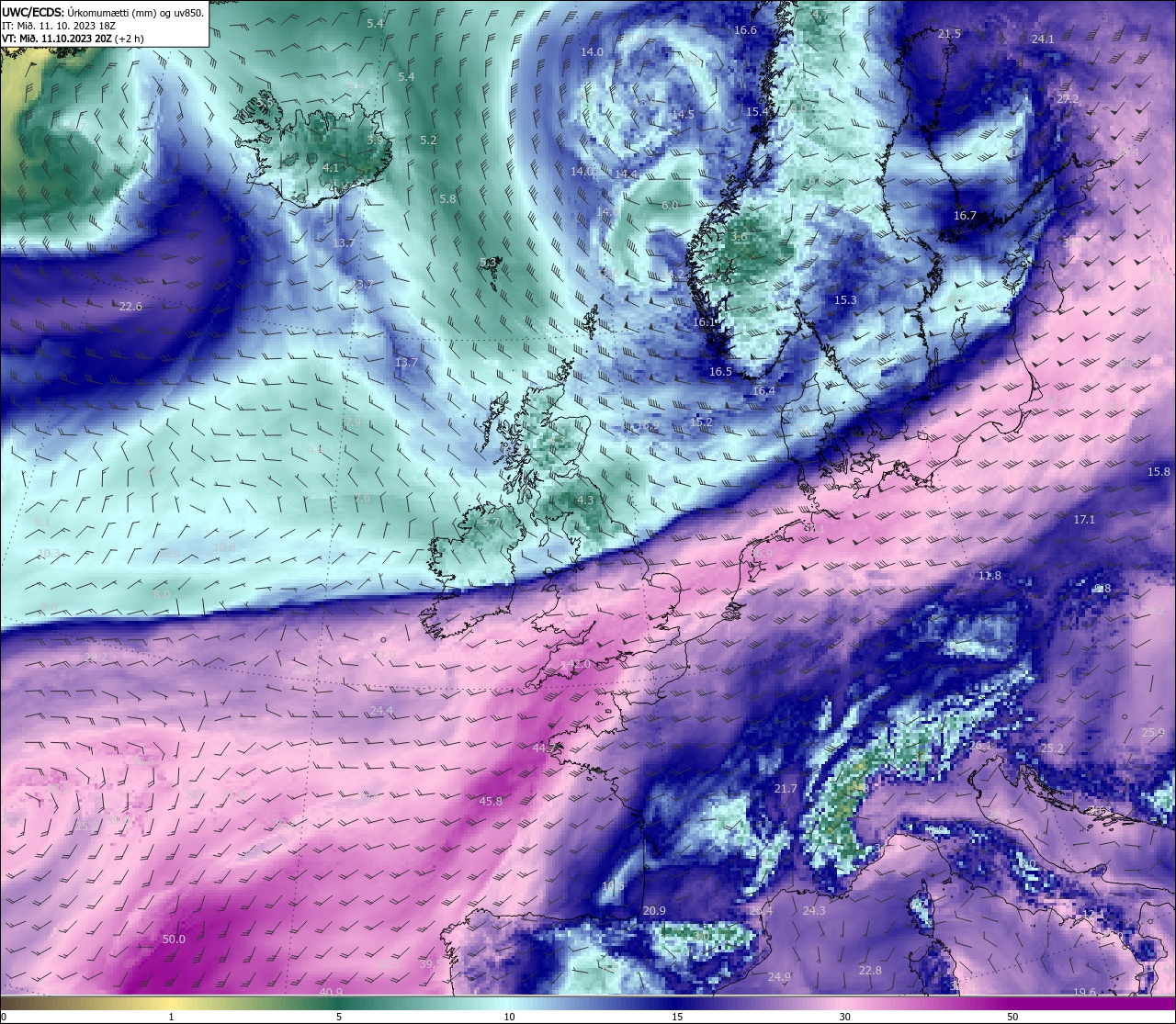Click the color scale label '30'
The height and width of the screenshot is (1024, 1176).
point(844,1017)
